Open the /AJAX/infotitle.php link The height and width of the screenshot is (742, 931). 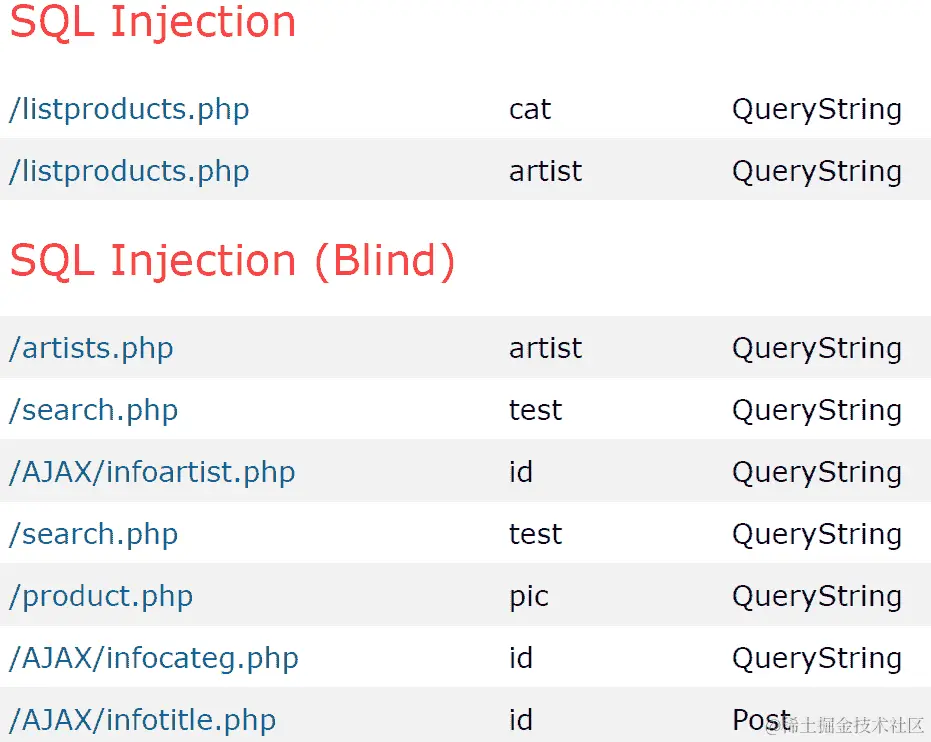(142, 720)
